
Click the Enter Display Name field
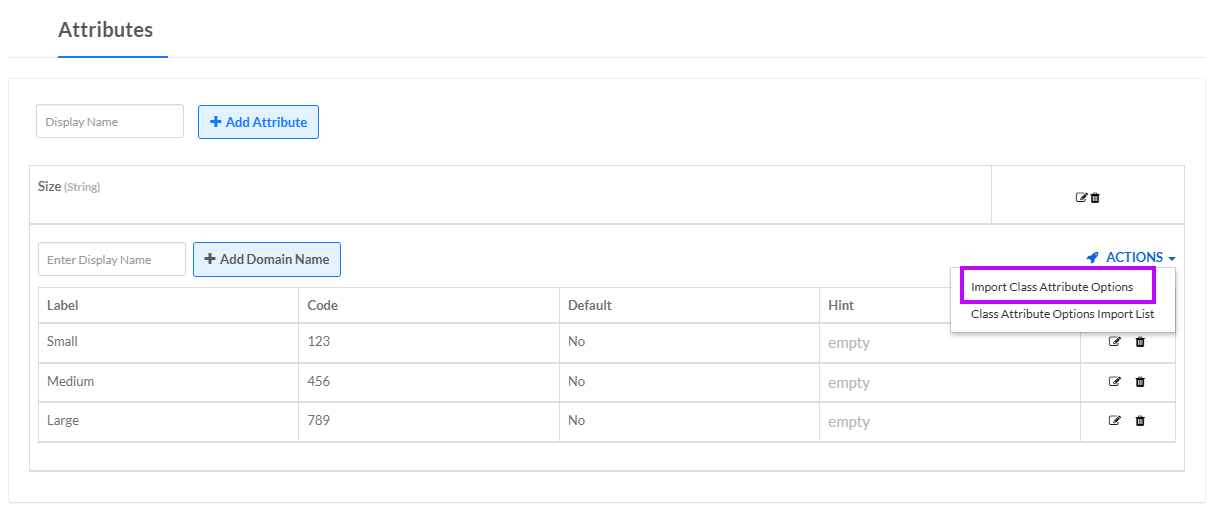point(112,260)
